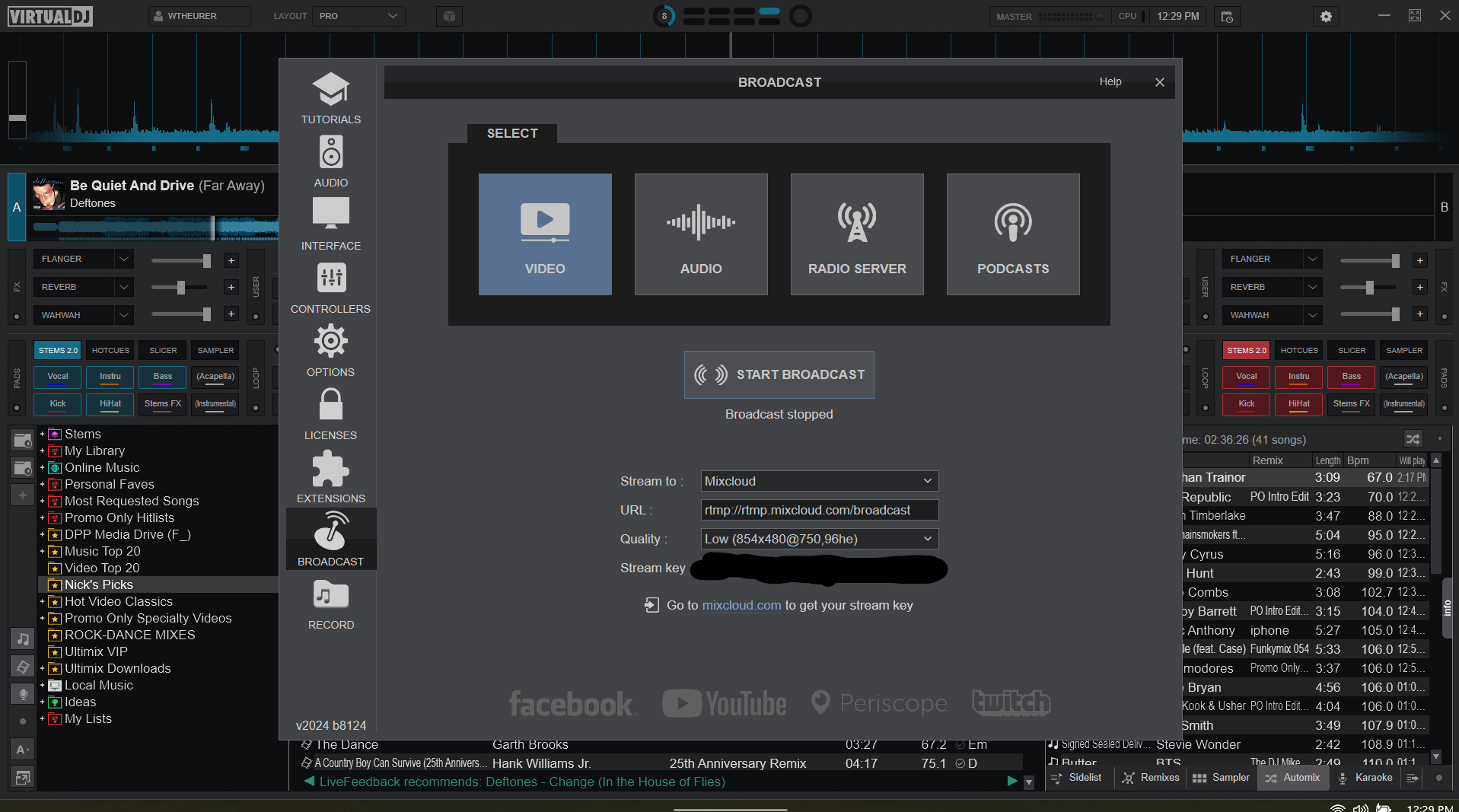Select the Slicer pad mode on deck B
Screen dimensions: 1459x812
(1352, 350)
